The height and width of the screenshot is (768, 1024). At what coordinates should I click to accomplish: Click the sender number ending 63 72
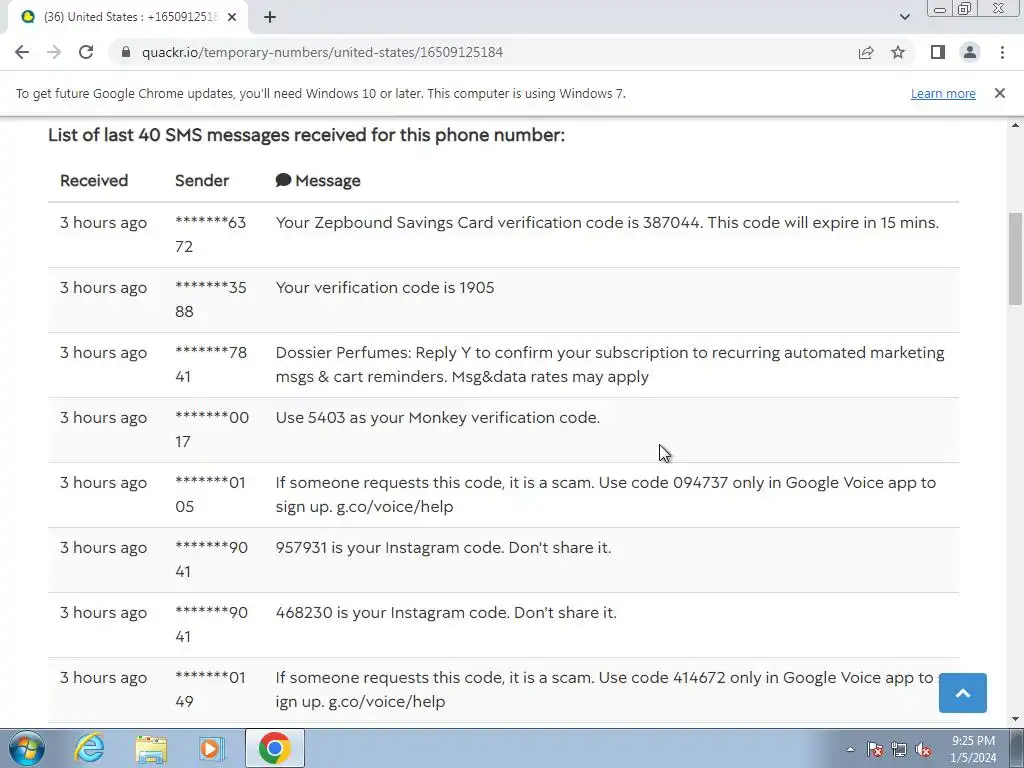point(210,234)
